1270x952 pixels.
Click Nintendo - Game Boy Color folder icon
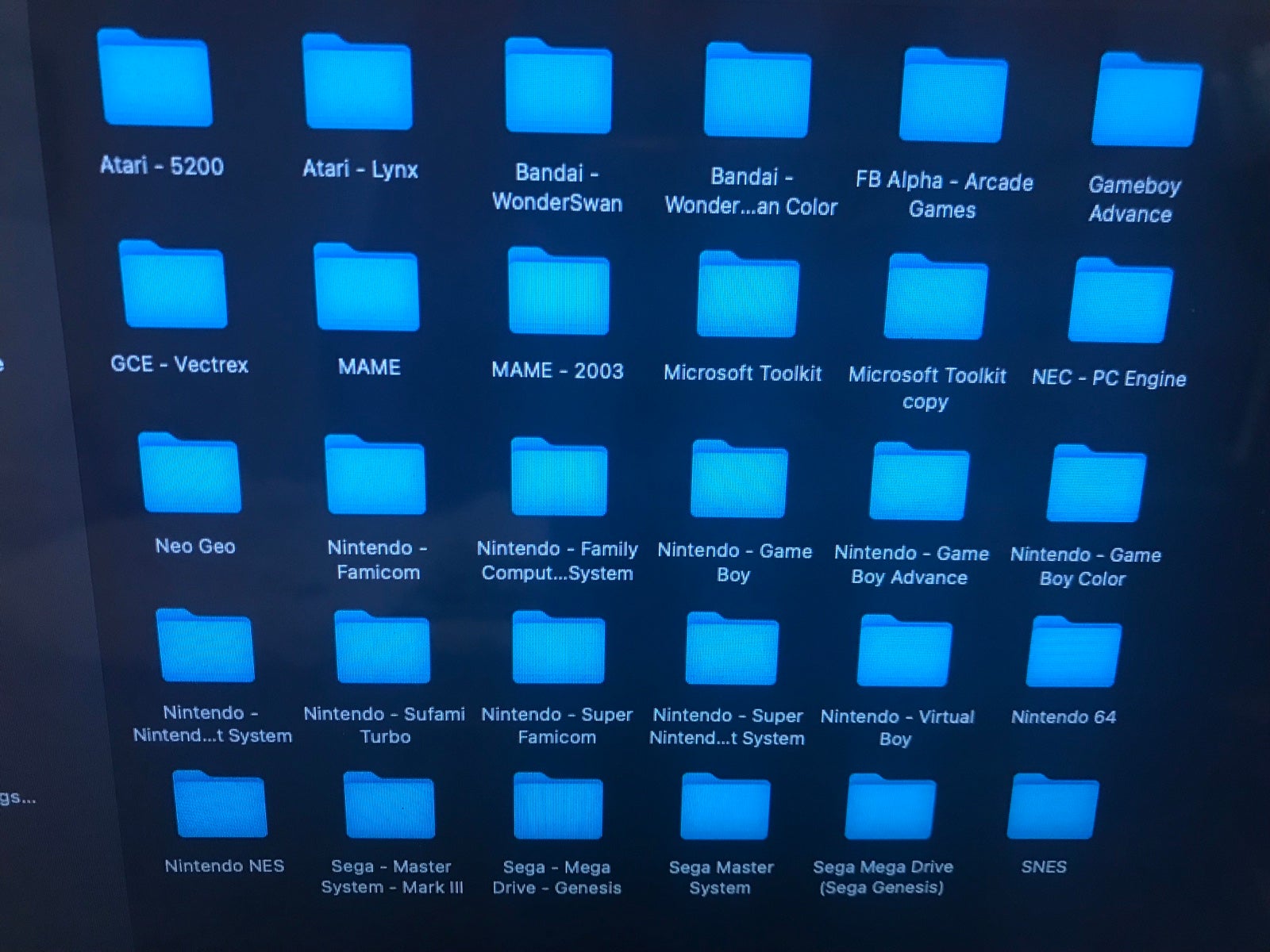1096,483
